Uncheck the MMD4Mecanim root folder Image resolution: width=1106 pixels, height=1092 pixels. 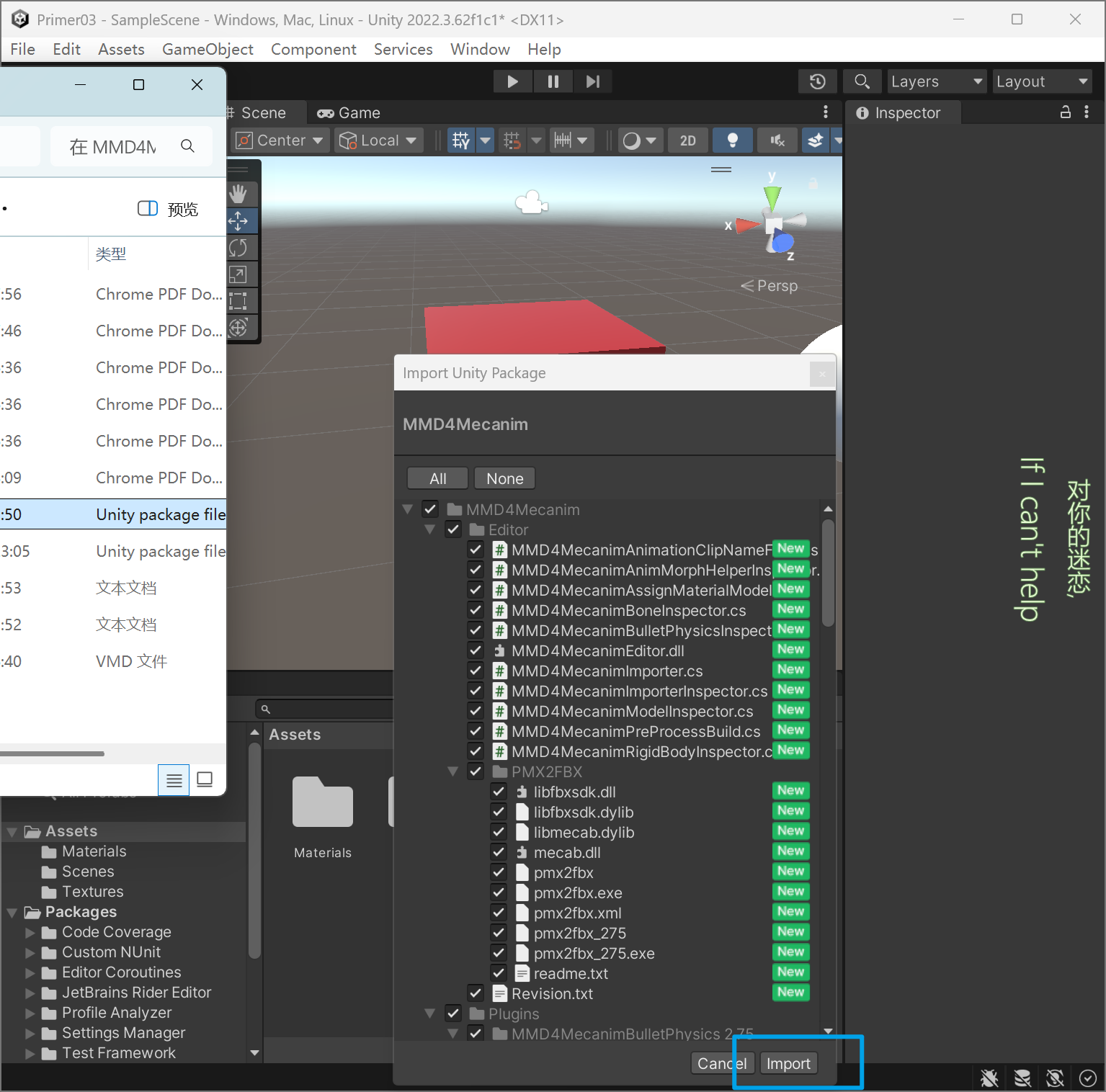click(x=430, y=509)
